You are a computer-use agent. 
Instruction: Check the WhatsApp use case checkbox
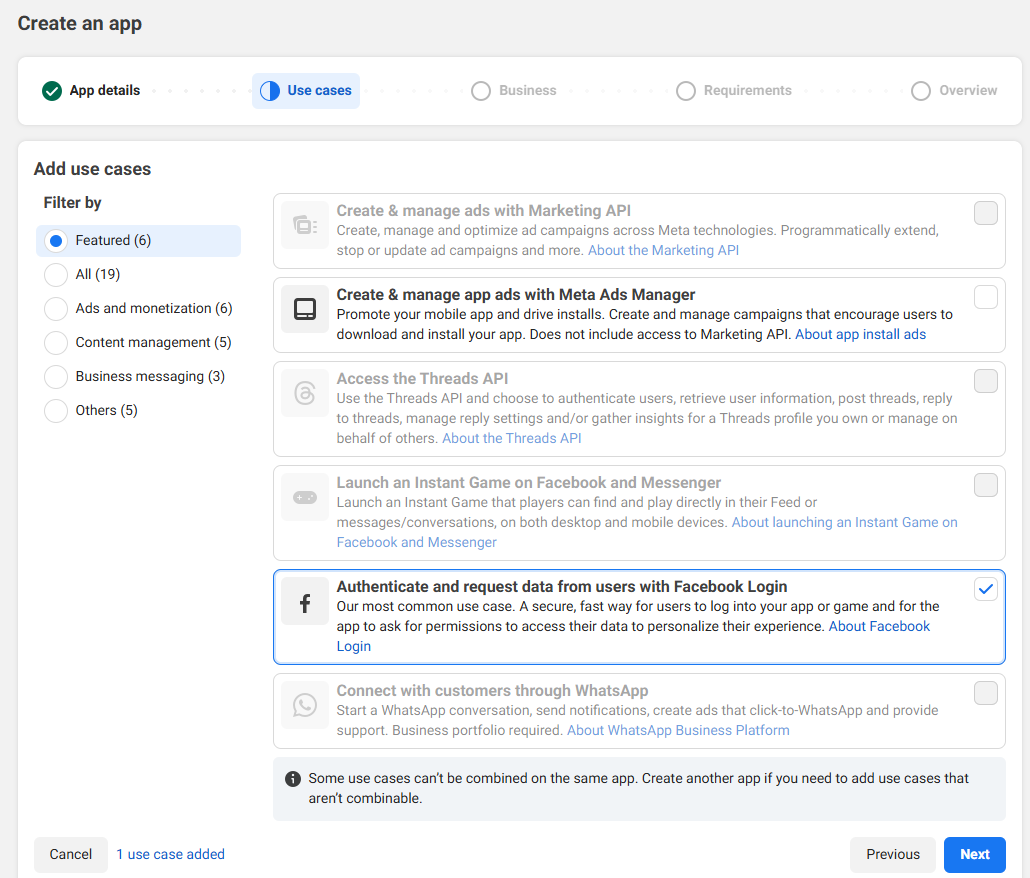(986, 693)
